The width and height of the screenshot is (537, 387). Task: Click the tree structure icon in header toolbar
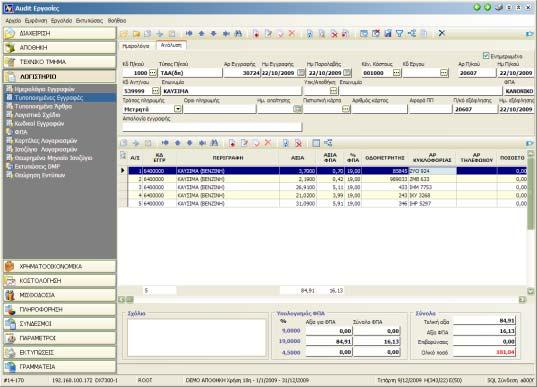(x=412, y=34)
